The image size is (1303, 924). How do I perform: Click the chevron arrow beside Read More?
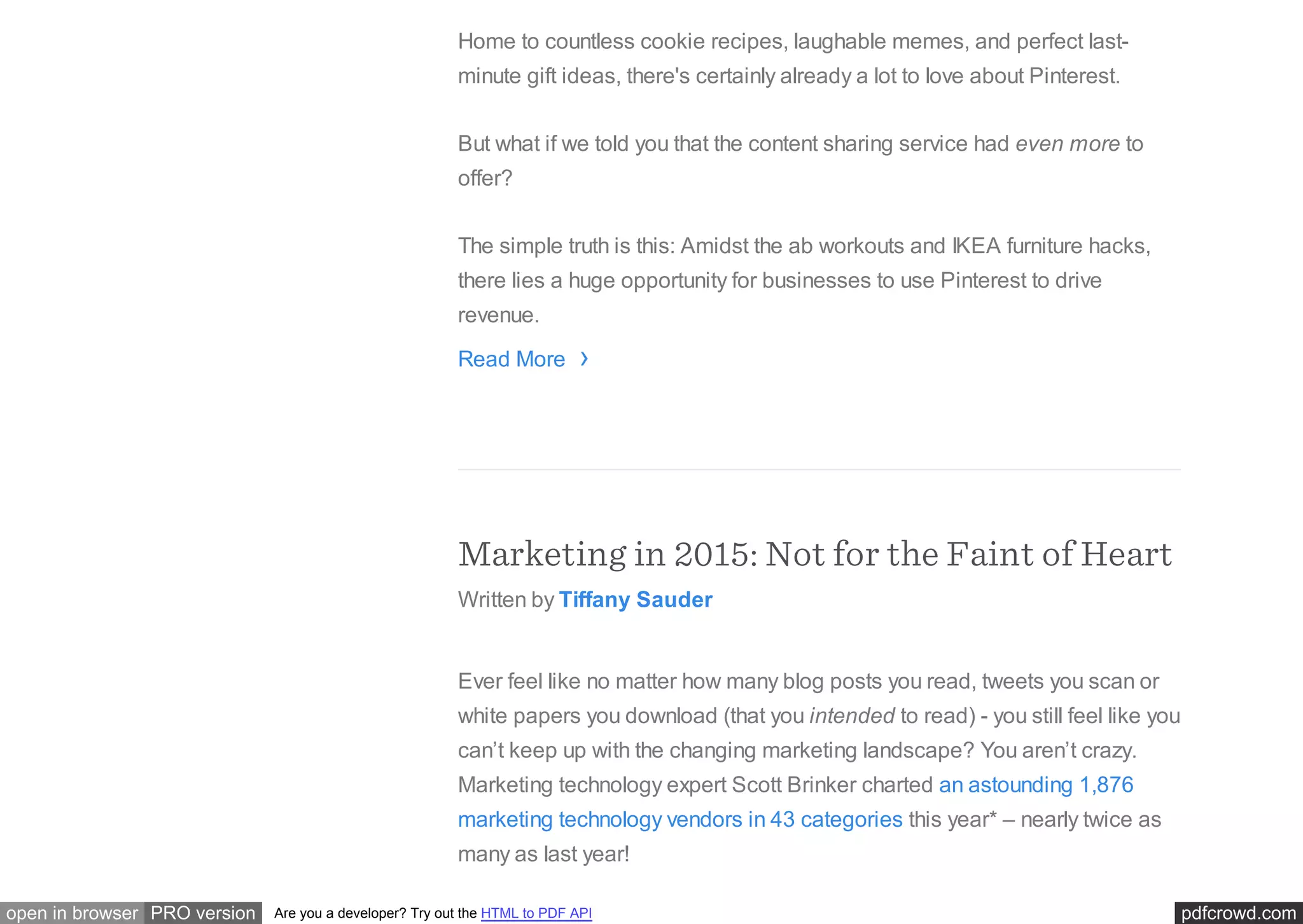pos(584,359)
